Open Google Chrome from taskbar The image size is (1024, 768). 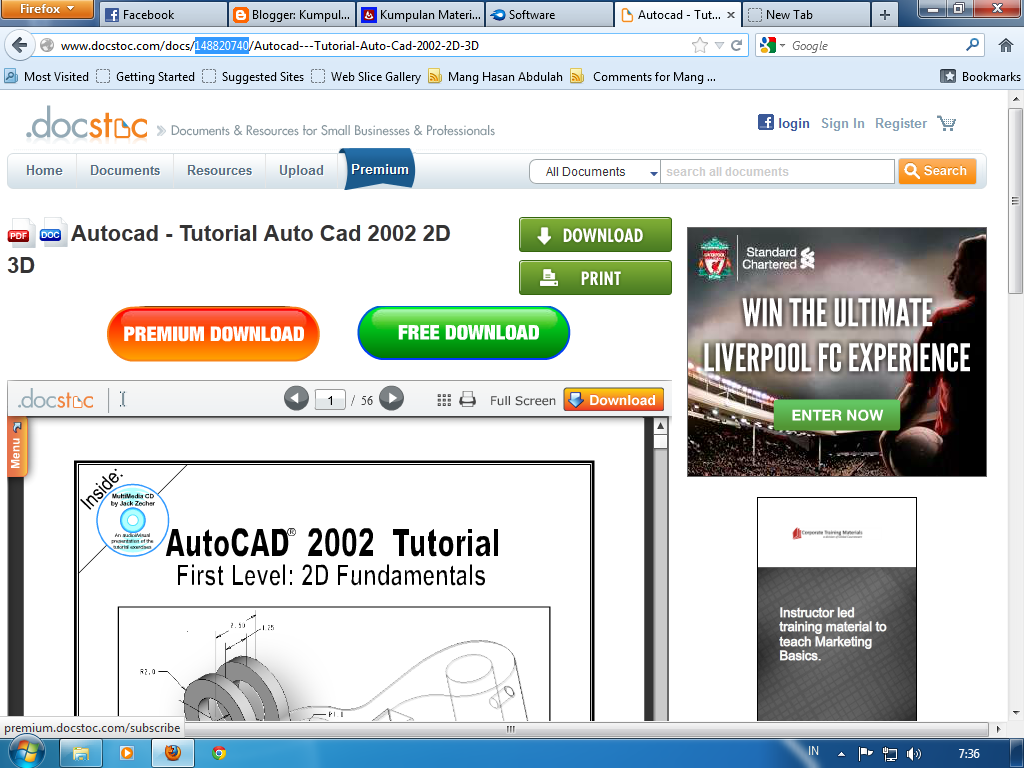[219, 753]
